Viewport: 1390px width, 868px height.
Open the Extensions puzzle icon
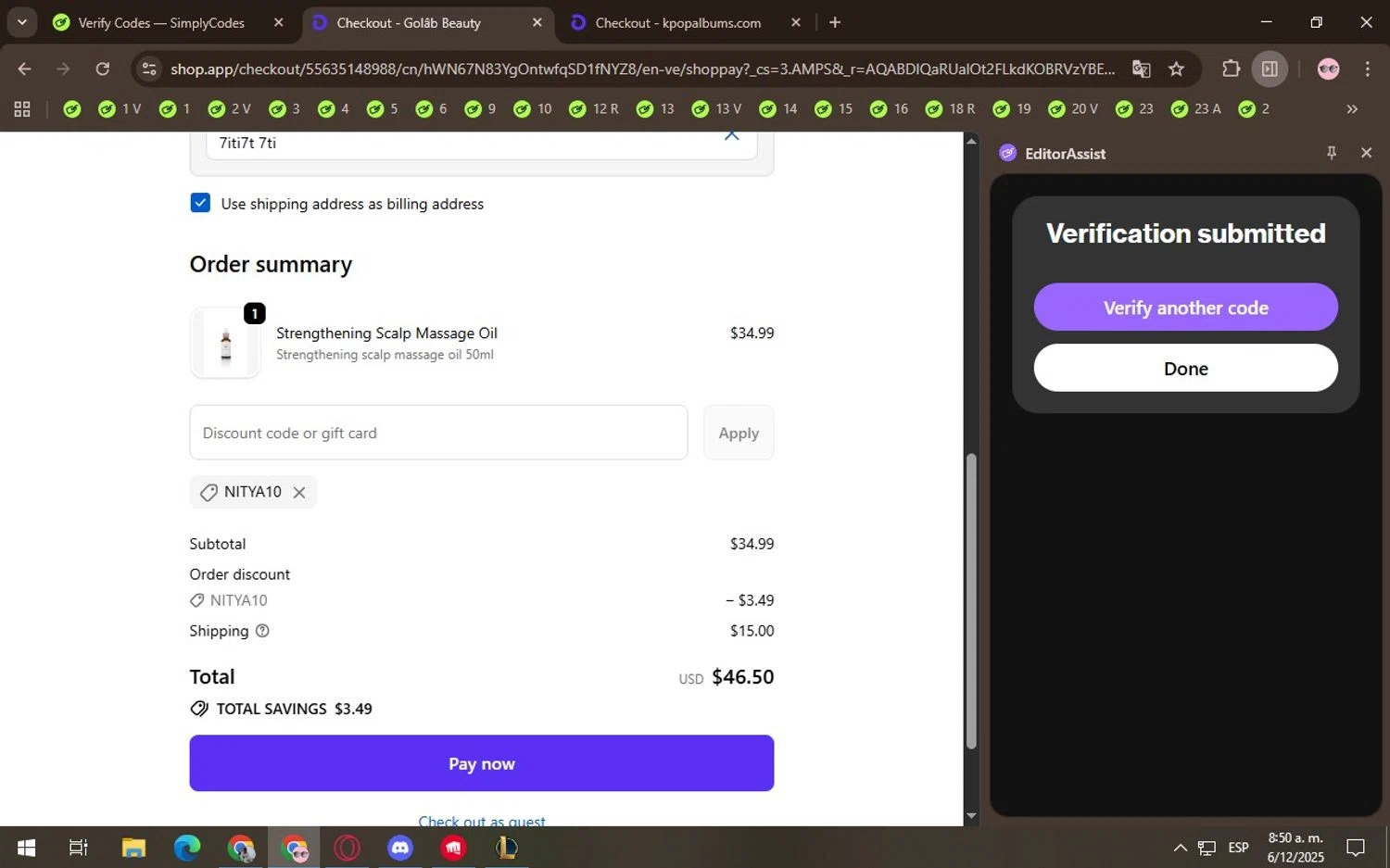click(x=1231, y=69)
